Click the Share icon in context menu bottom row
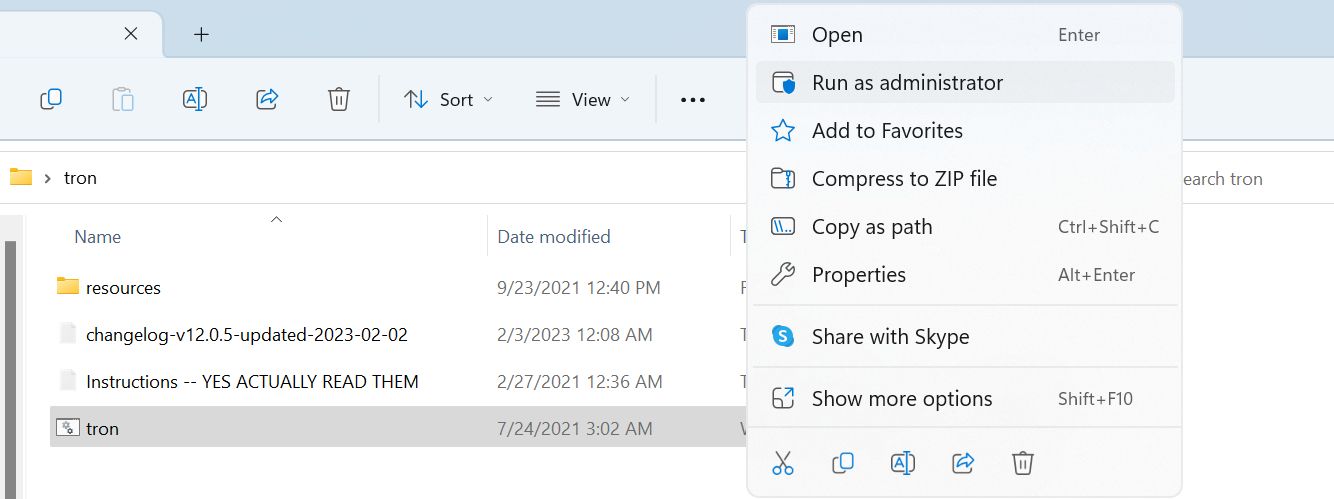The width and height of the screenshot is (1334, 499). 963,462
